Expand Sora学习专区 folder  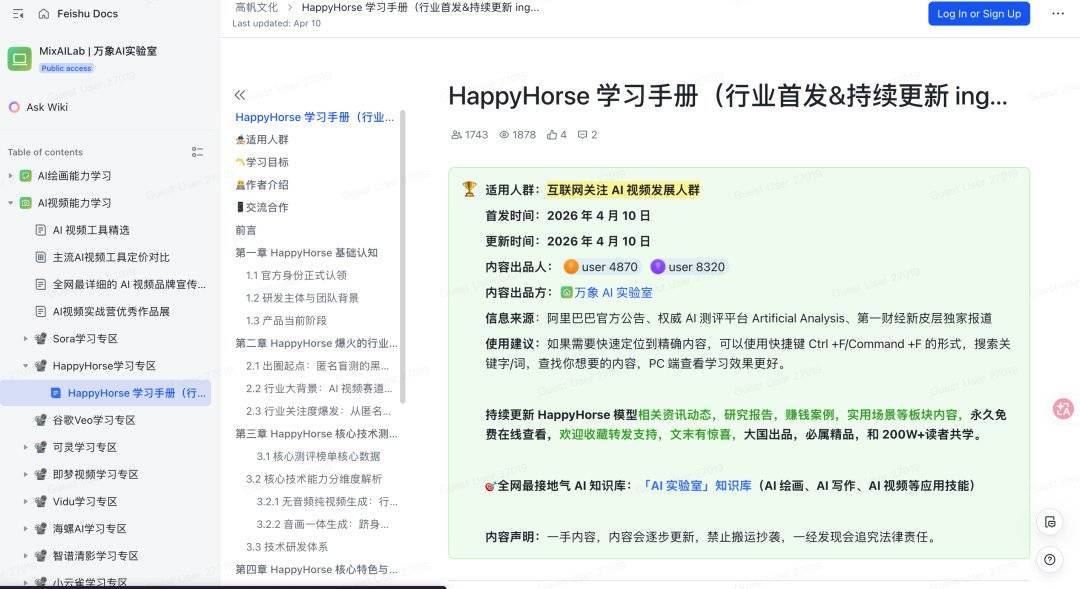click(25, 339)
